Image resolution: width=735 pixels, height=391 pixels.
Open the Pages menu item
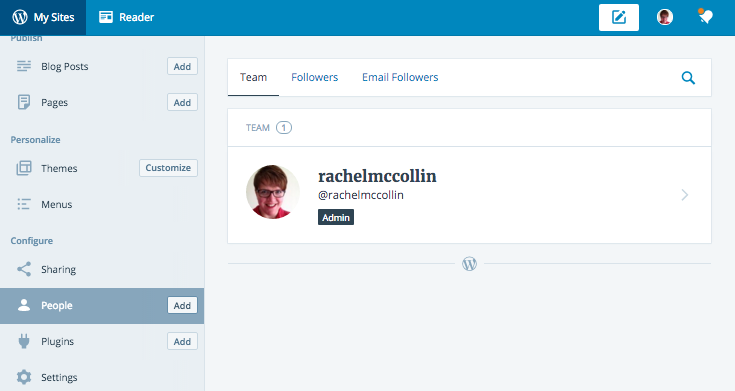click(54, 103)
